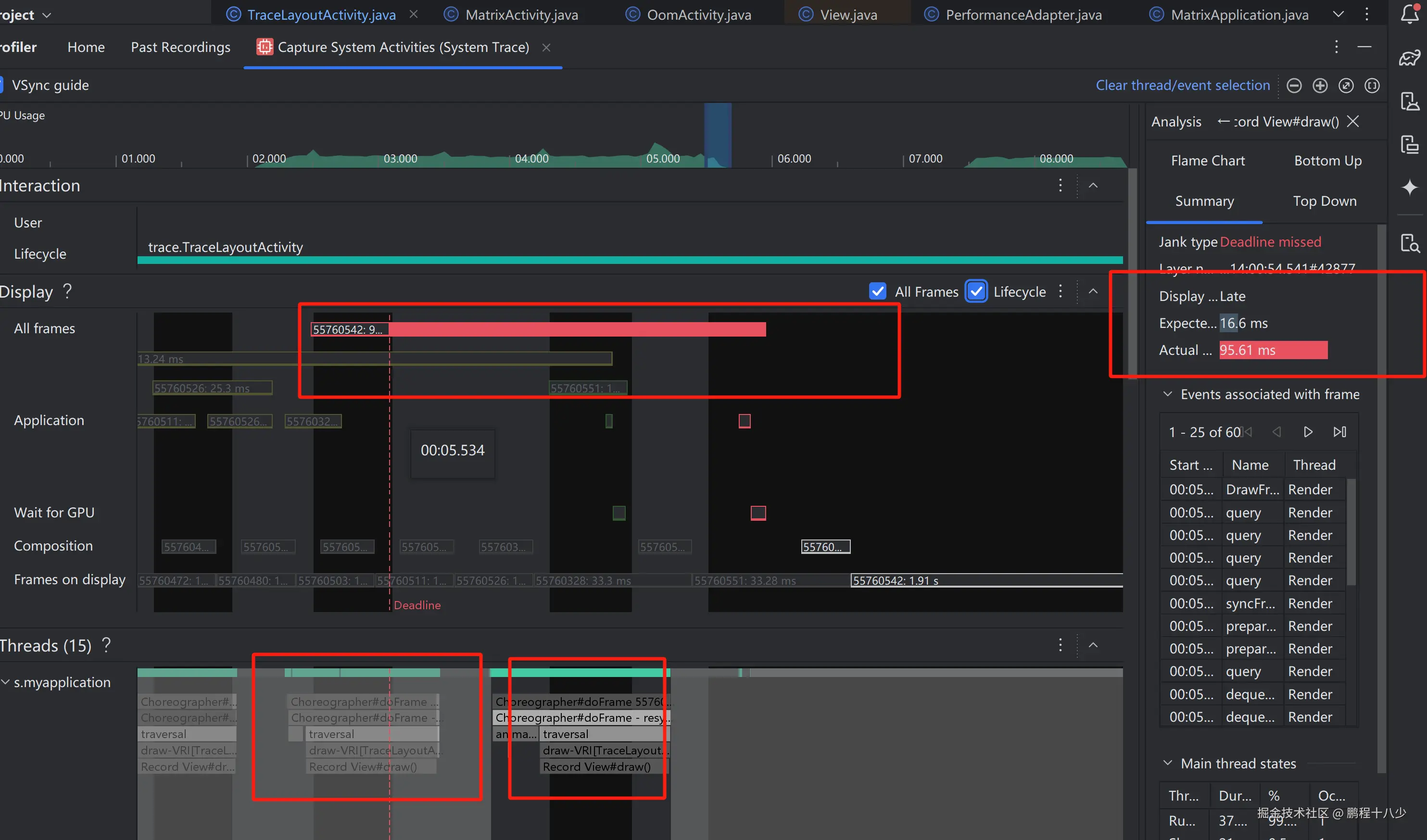Viewport: 1427px width, 840px height.
Task: Switch to the Flame Chart tab
Action: (x=1208, y=161)
